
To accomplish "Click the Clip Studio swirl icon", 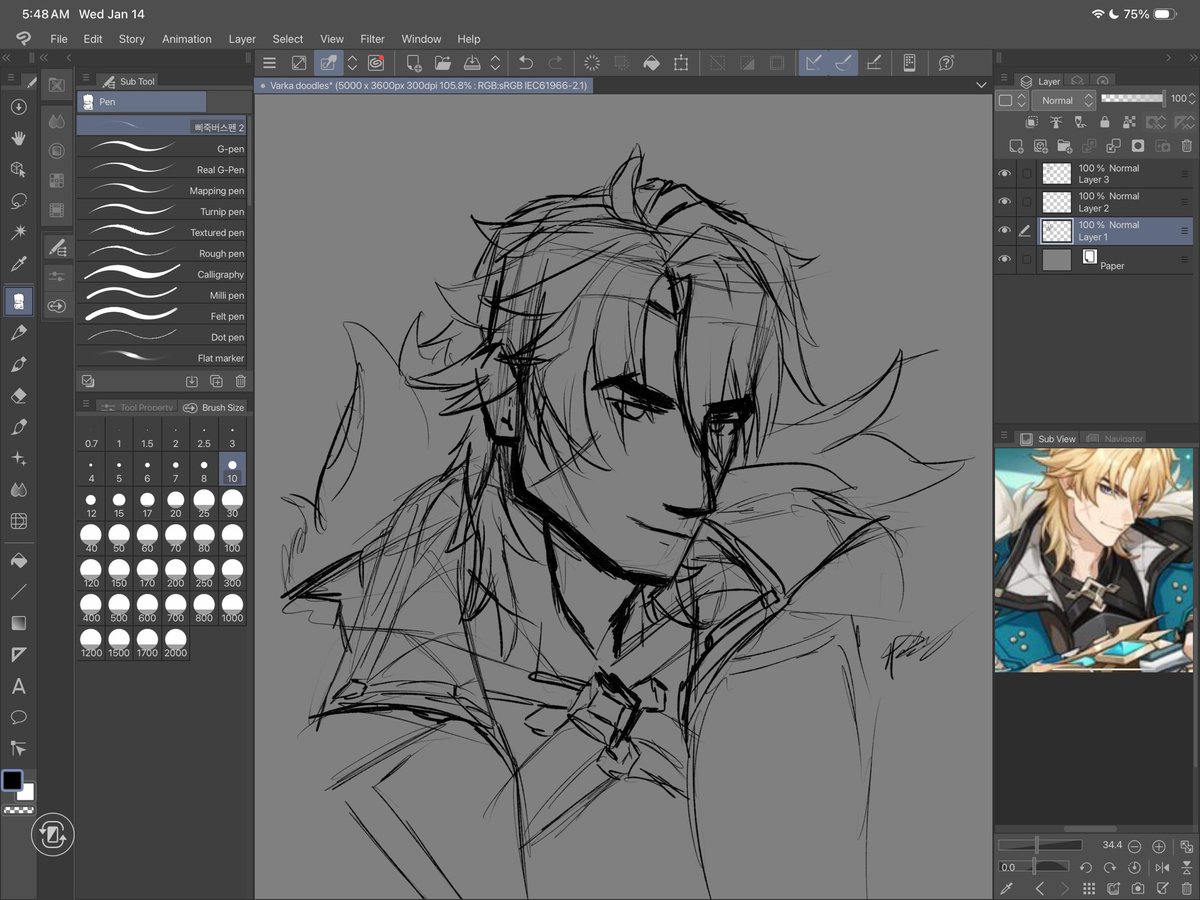I will (376, 63).
